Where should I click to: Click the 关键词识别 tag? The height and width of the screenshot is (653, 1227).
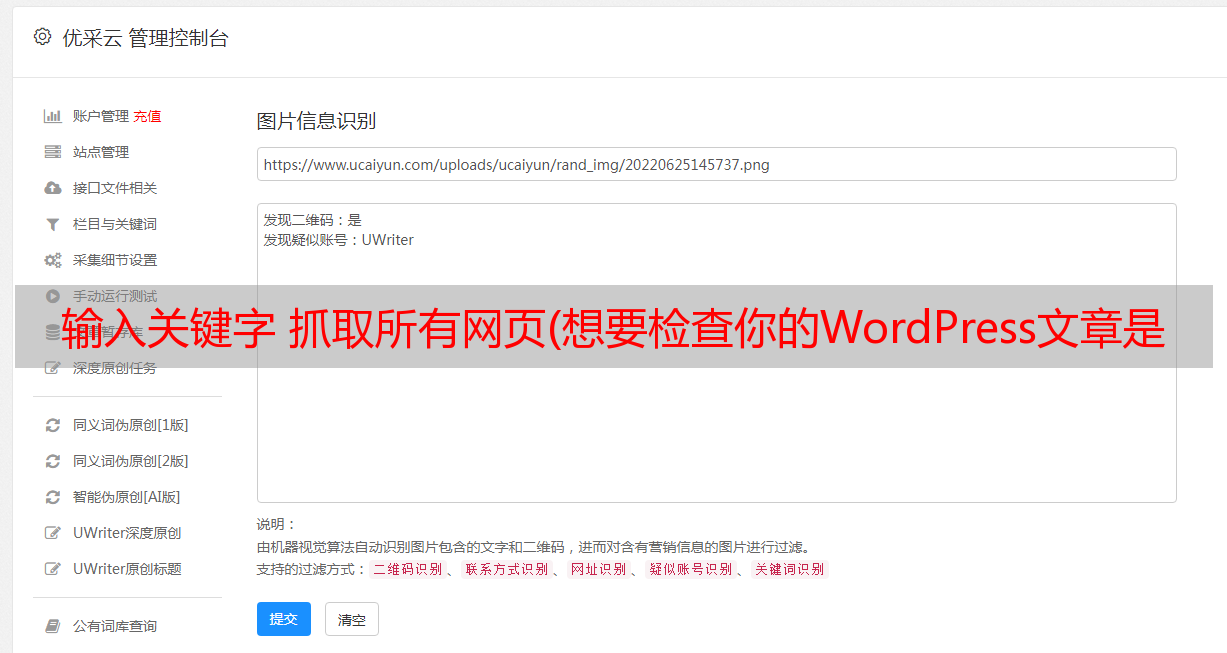[790, 569]
